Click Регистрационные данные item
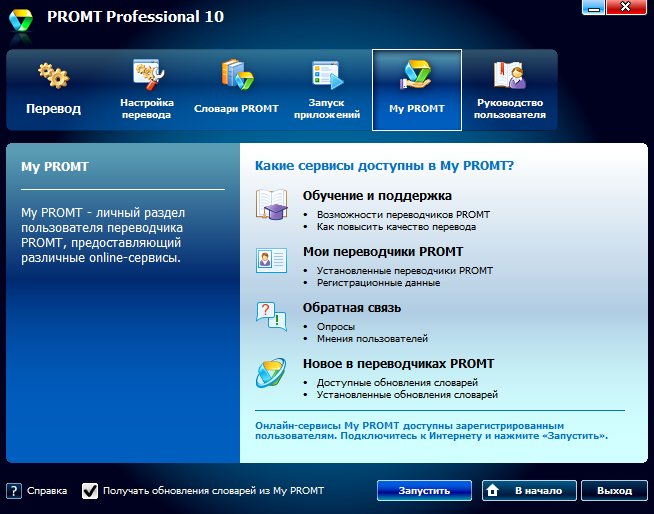This screenshot has width=654, height=514. [x=378, y=282]
